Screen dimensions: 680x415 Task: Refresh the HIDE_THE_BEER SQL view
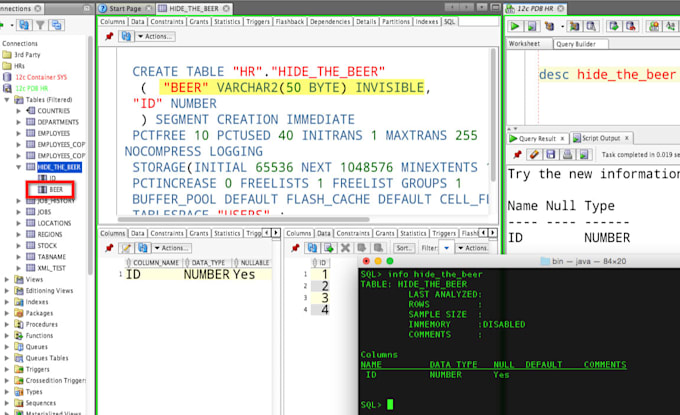126,36
